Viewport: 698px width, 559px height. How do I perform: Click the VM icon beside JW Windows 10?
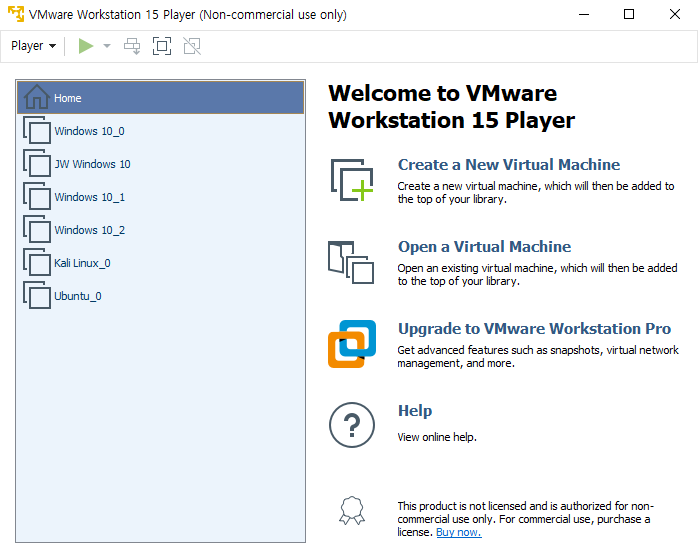[37, 163]
